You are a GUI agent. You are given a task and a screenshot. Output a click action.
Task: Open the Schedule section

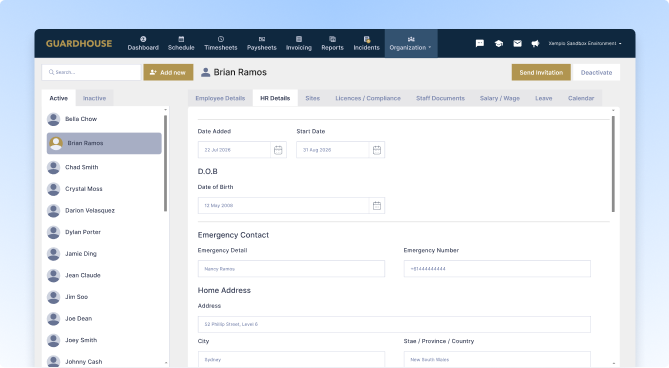[x=181, y=43]
